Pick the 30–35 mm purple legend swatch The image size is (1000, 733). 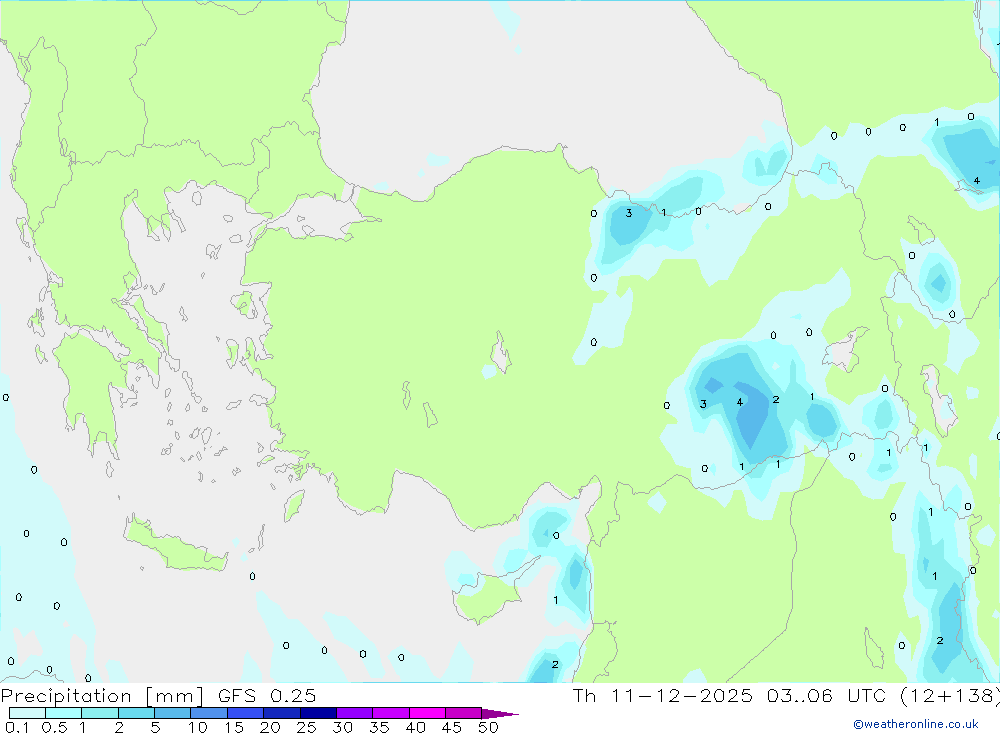[x=355, y=713]
